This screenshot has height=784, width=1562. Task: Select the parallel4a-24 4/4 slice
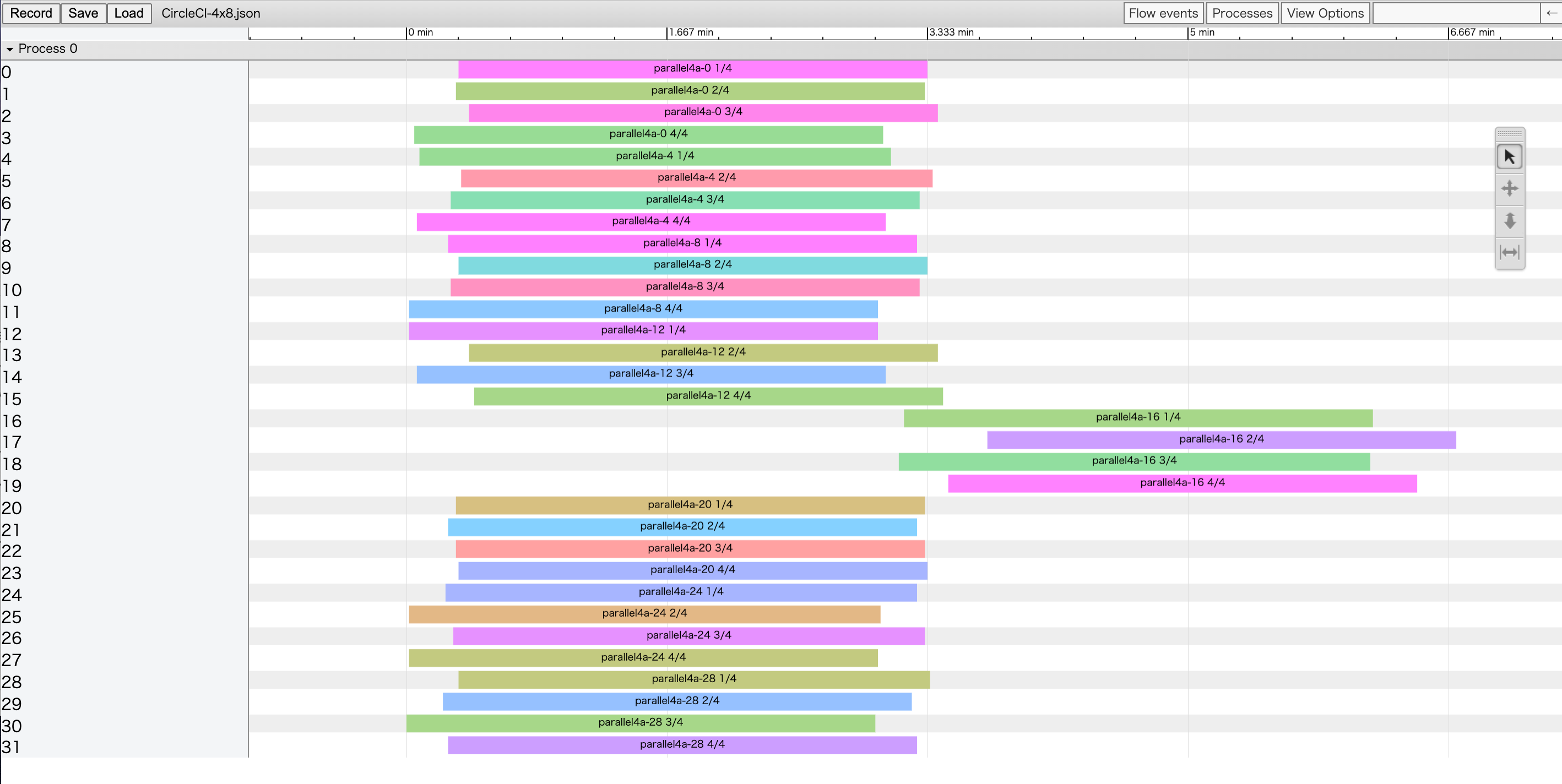(x=643, y=658)
